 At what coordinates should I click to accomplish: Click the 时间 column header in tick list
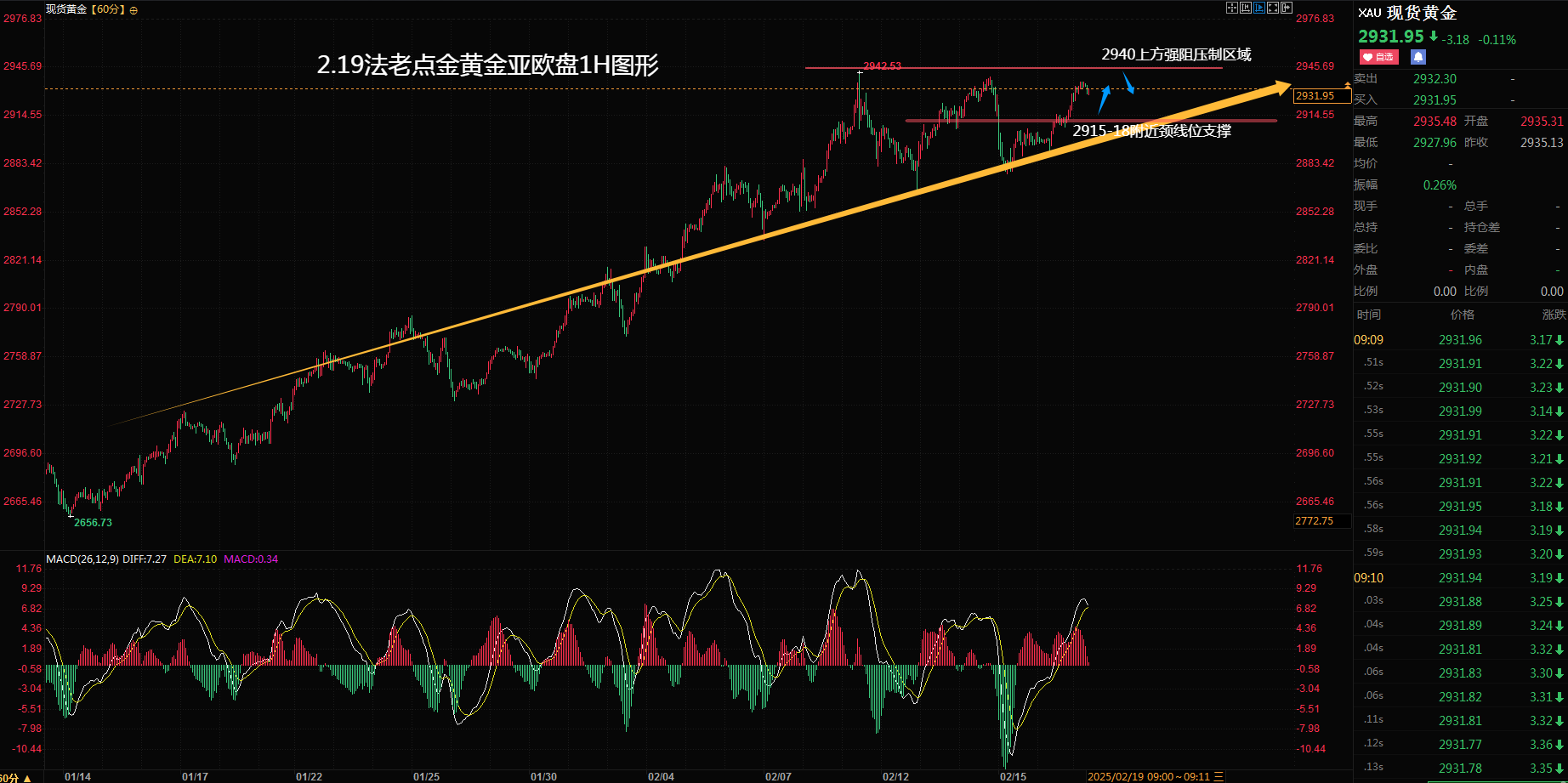coord(1369,315)
